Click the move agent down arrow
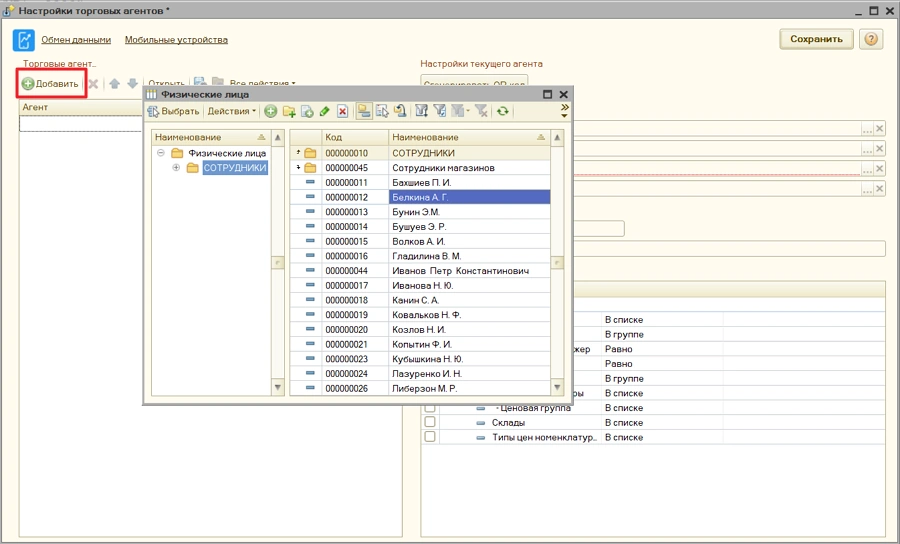 point(133,84)
